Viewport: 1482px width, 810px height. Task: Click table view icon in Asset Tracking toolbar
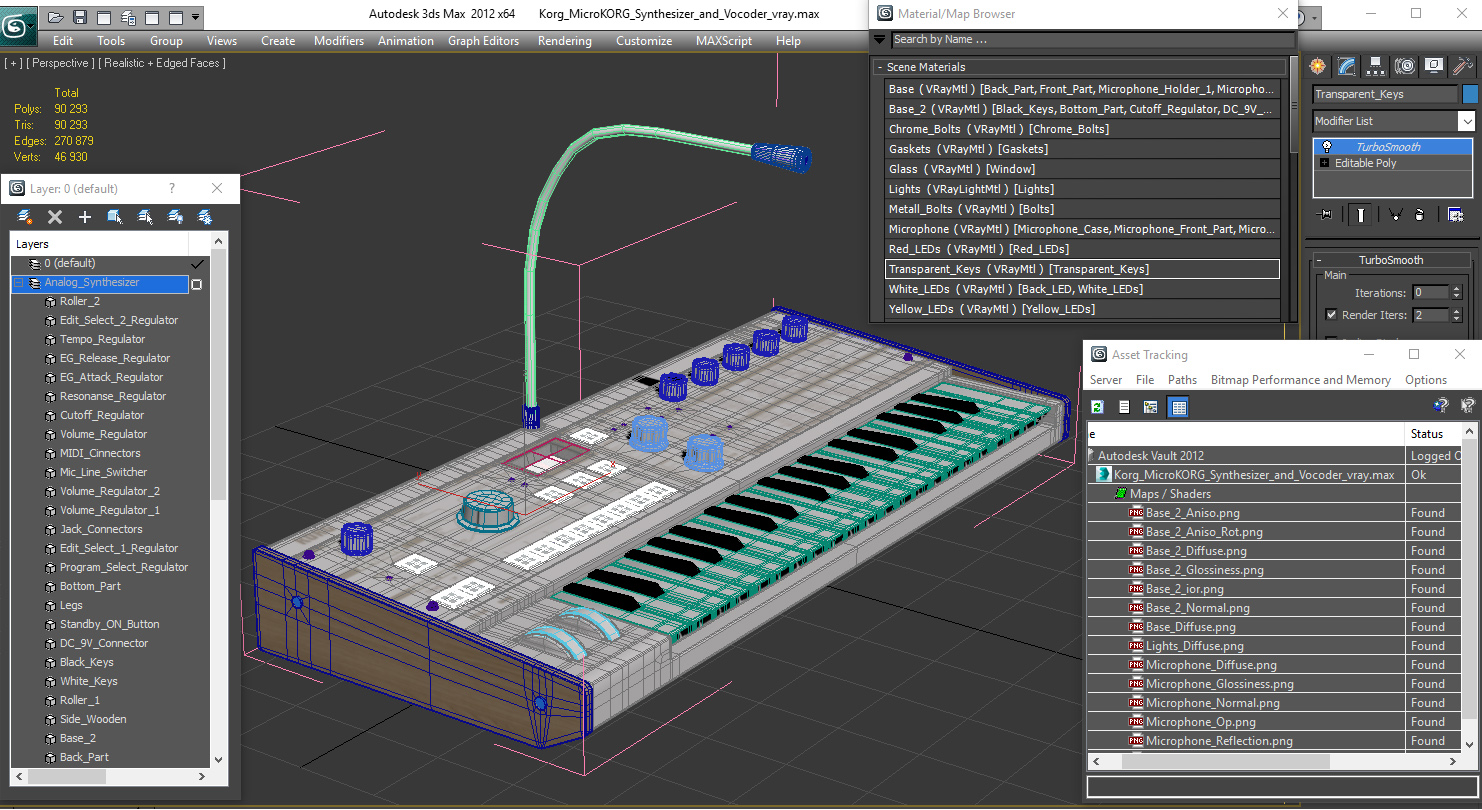[x=1179, y=407]
